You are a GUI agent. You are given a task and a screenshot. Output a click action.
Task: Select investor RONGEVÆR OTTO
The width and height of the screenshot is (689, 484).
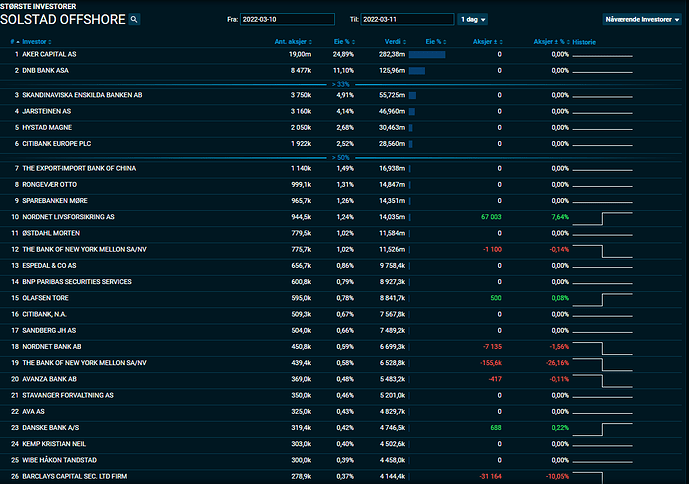coord(50,185)
